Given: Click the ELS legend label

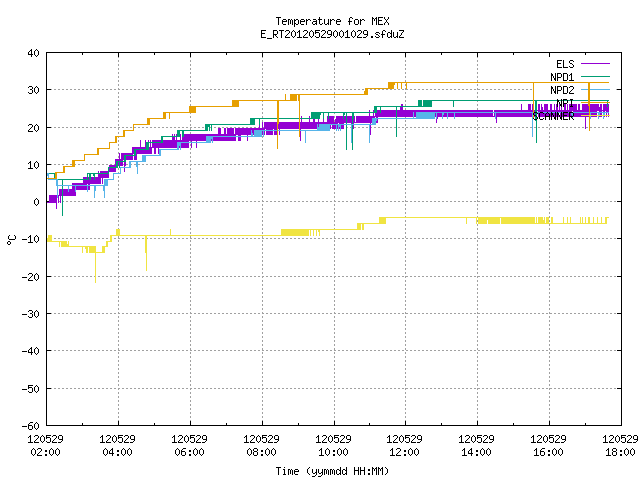Looking at the screenshot, I should pyautogui.click(x=565, y=64).
